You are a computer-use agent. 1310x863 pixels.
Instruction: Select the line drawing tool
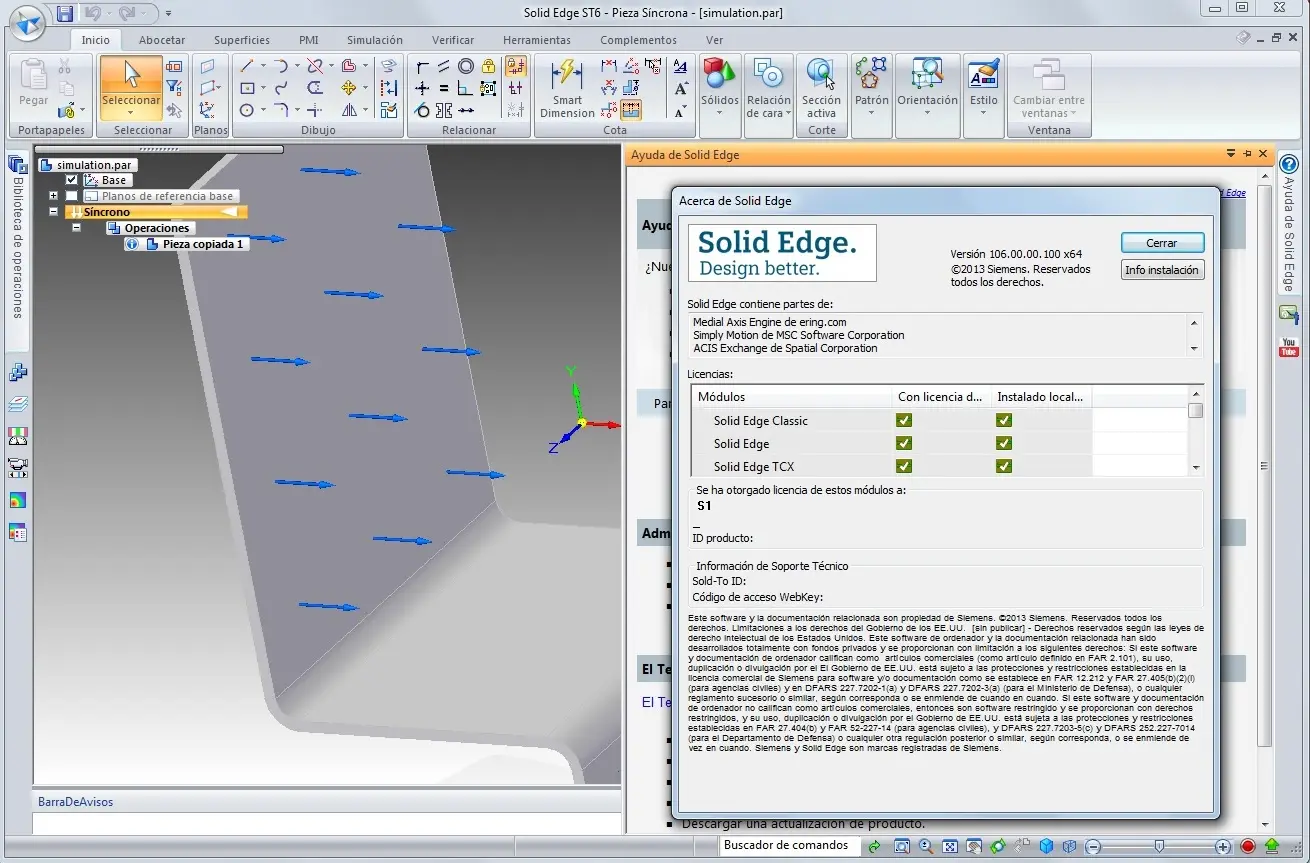coord(247,66)
